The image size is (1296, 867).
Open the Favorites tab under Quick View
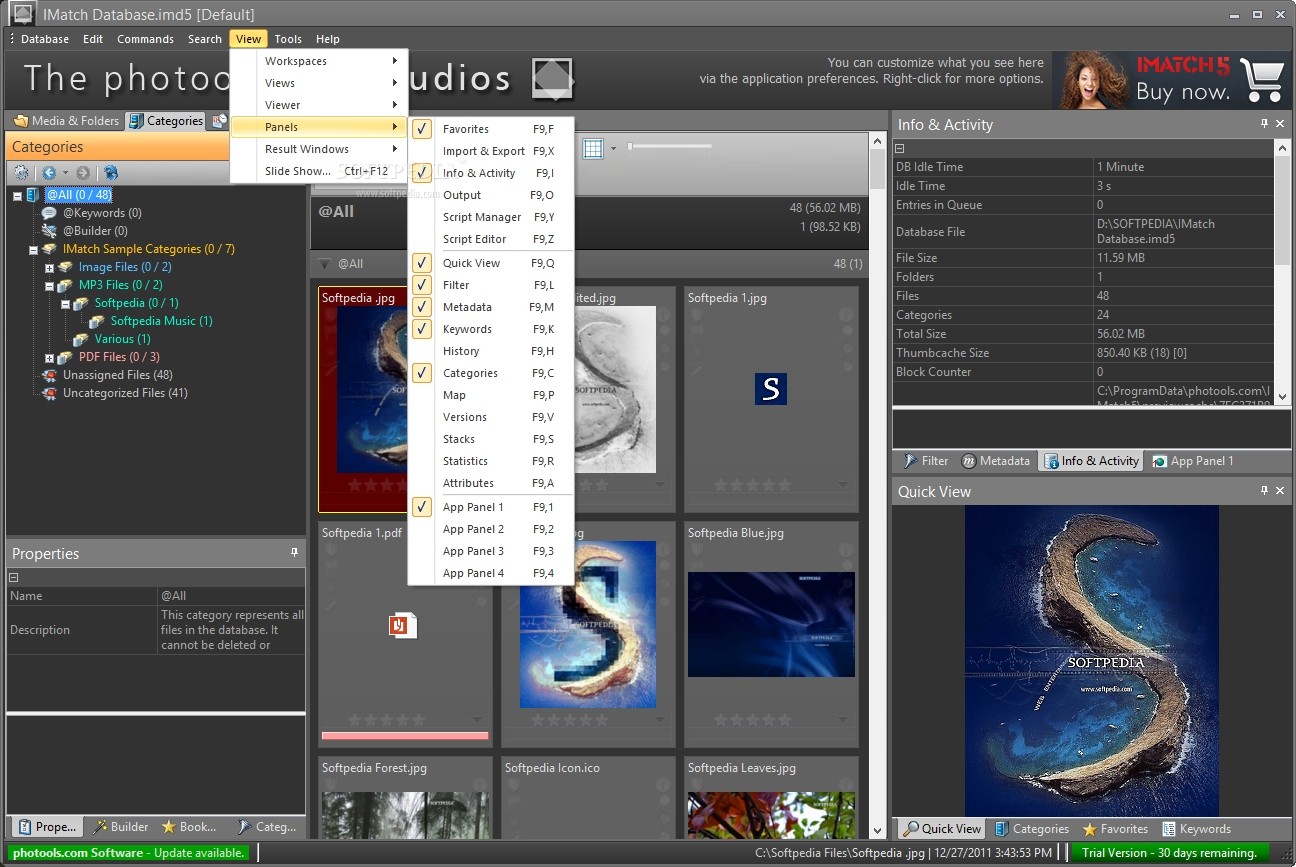pyautogui.click(x=1114, y=829)
